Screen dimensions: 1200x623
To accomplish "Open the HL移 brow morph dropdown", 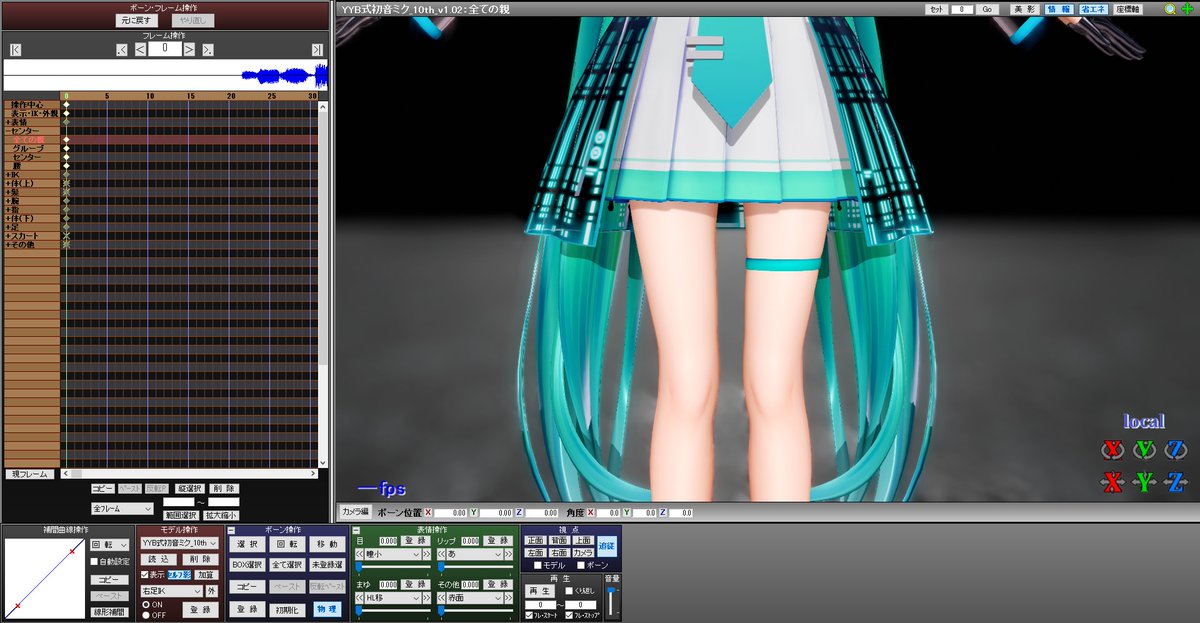I will click(x=394, y=598).
